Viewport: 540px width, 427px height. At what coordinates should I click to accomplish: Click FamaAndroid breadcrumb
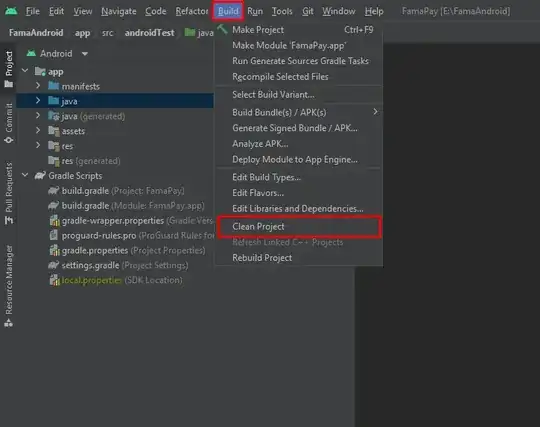point(36,33)
